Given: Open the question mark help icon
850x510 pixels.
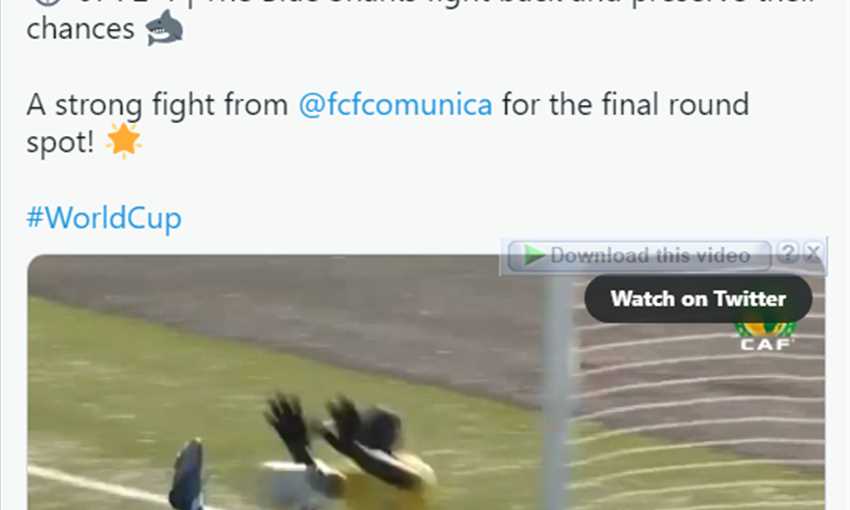Looking at the screenshot, I should (x=788, y=253).
